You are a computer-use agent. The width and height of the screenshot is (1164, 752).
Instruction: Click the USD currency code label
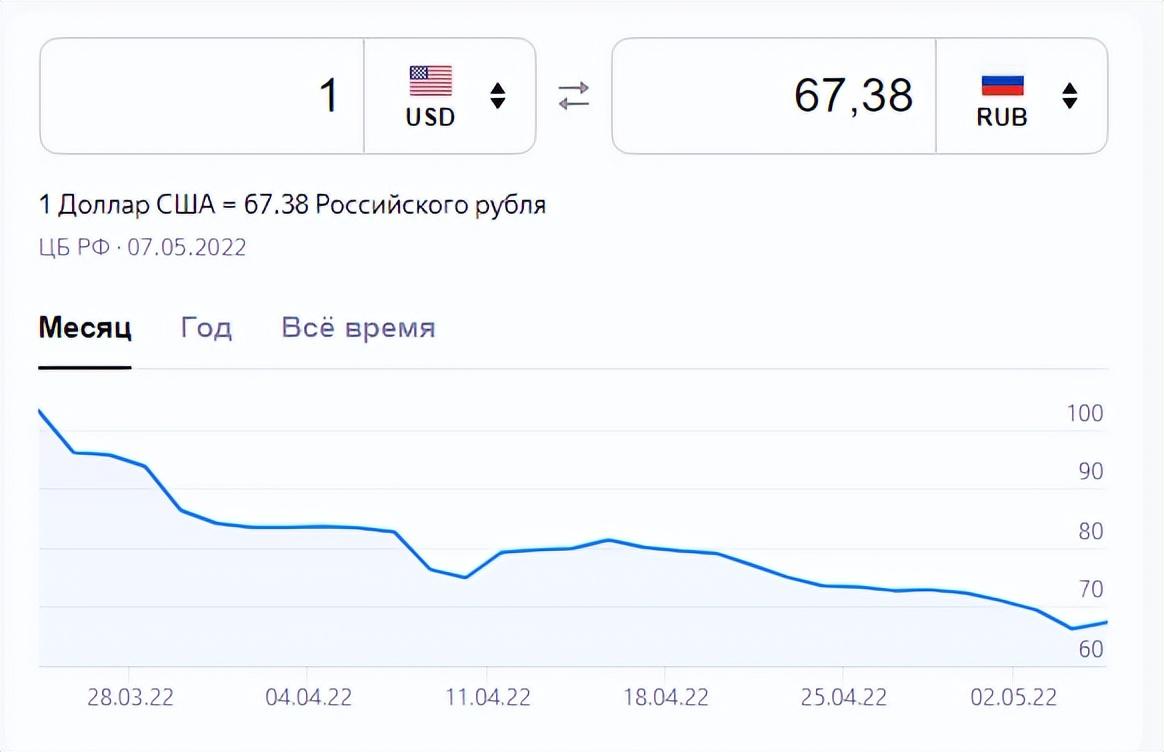click(430, 117)
